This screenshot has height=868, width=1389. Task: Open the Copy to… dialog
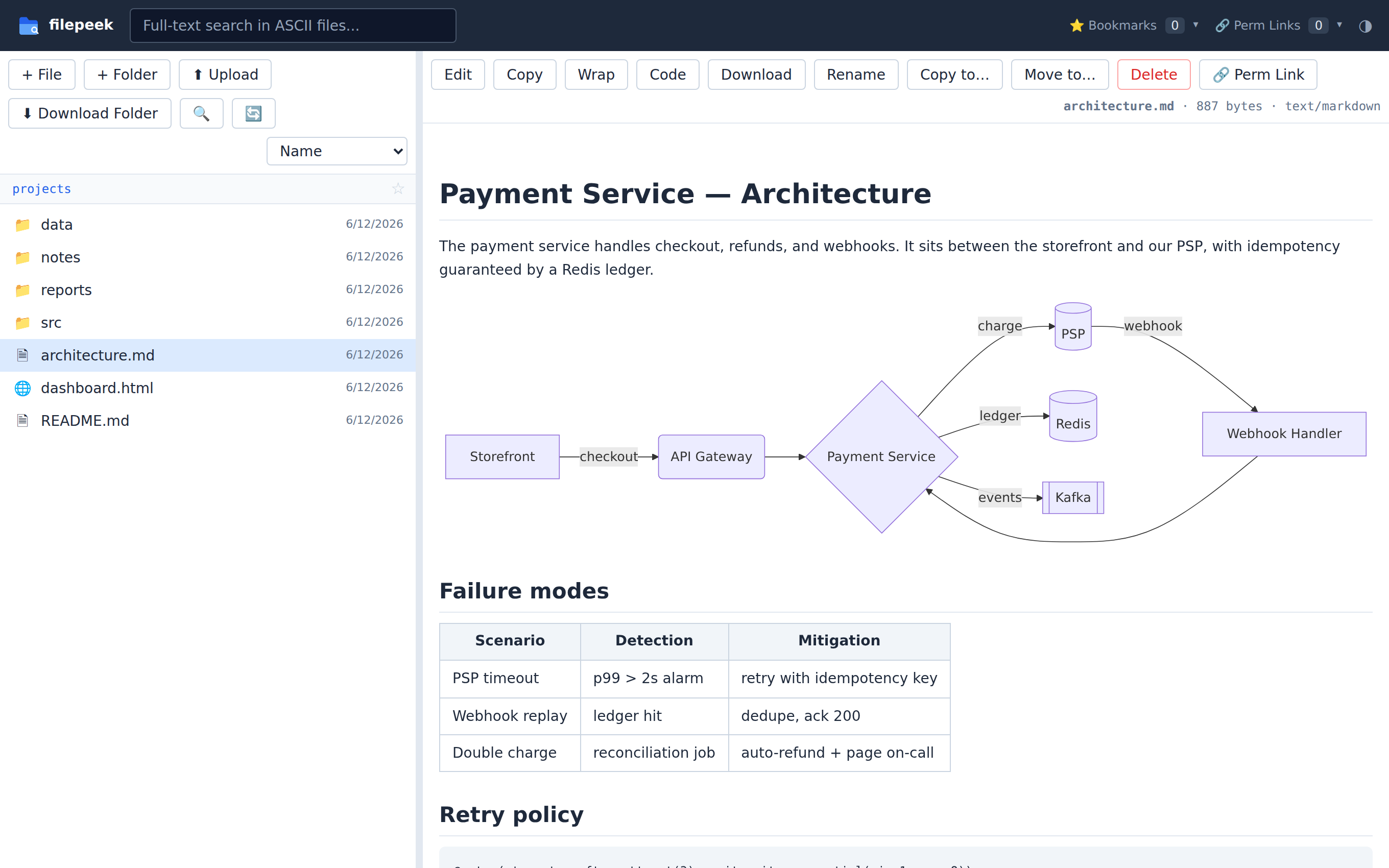(954, 75)
